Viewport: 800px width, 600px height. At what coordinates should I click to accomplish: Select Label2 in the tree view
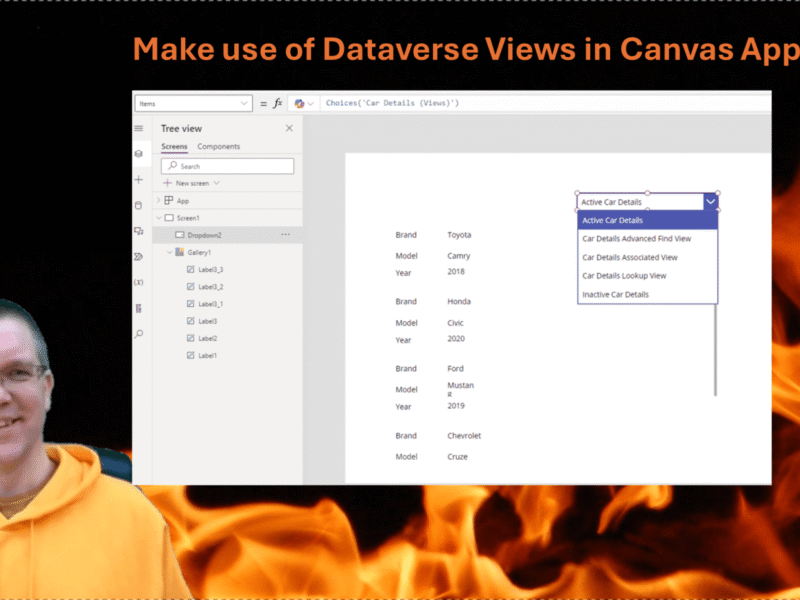pos(208,338)
